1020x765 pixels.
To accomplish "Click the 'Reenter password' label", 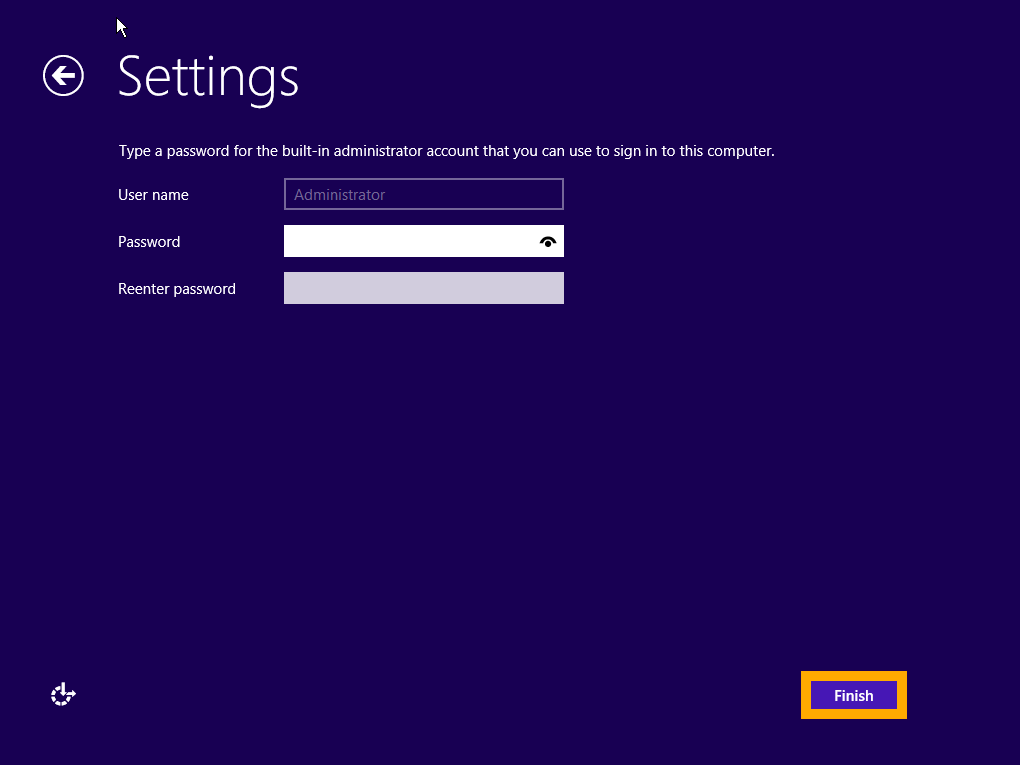I will [177, 289].
